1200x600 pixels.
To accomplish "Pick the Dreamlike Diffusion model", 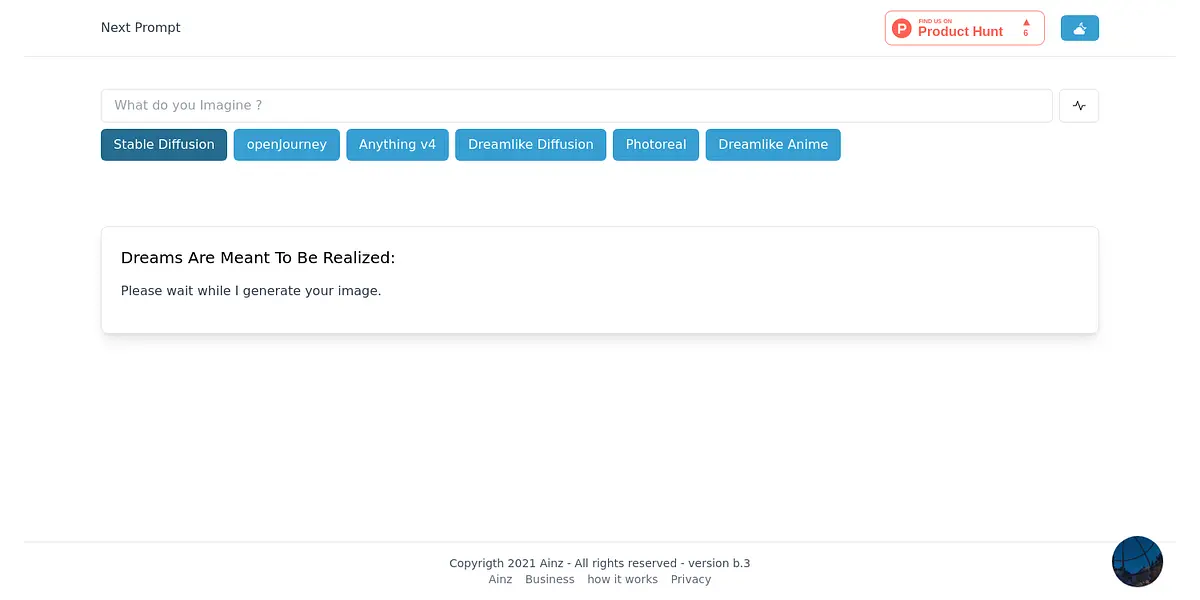I will (x=530, y=145).
